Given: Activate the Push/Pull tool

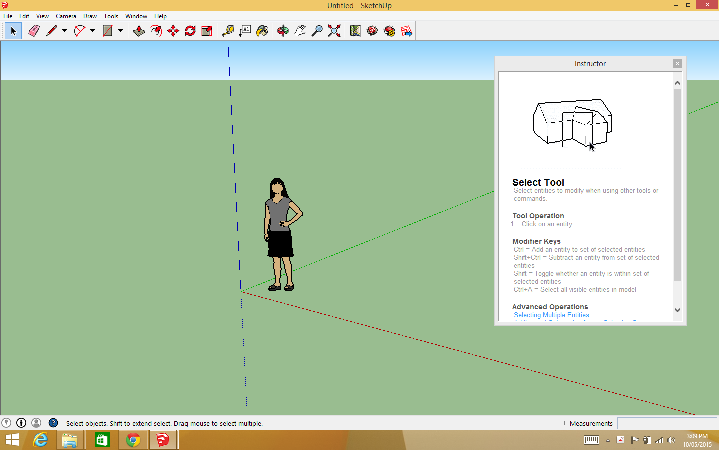Looking at the screenshot, I should 139,31.
